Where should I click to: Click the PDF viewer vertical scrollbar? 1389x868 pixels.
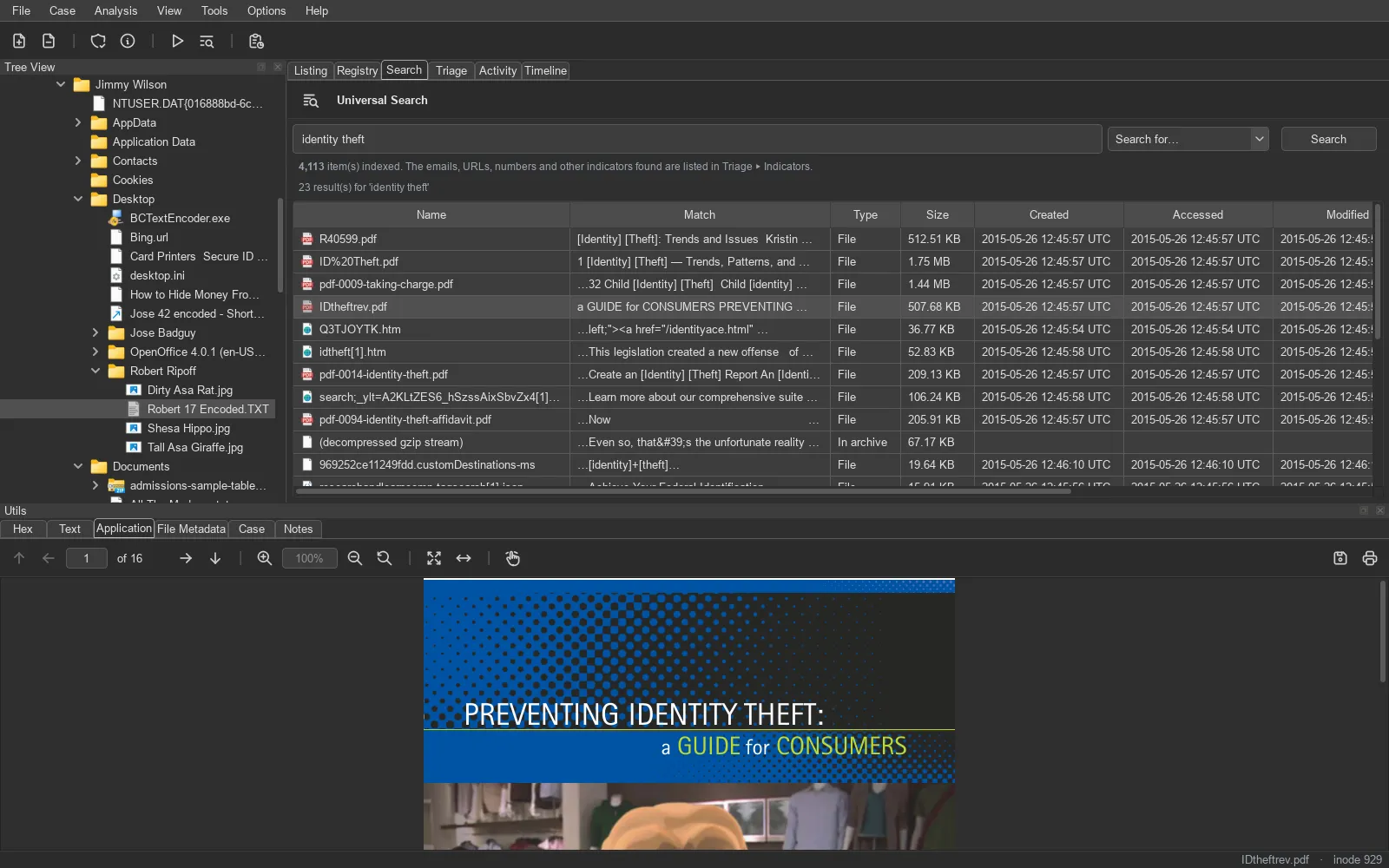pos(1383,631)
